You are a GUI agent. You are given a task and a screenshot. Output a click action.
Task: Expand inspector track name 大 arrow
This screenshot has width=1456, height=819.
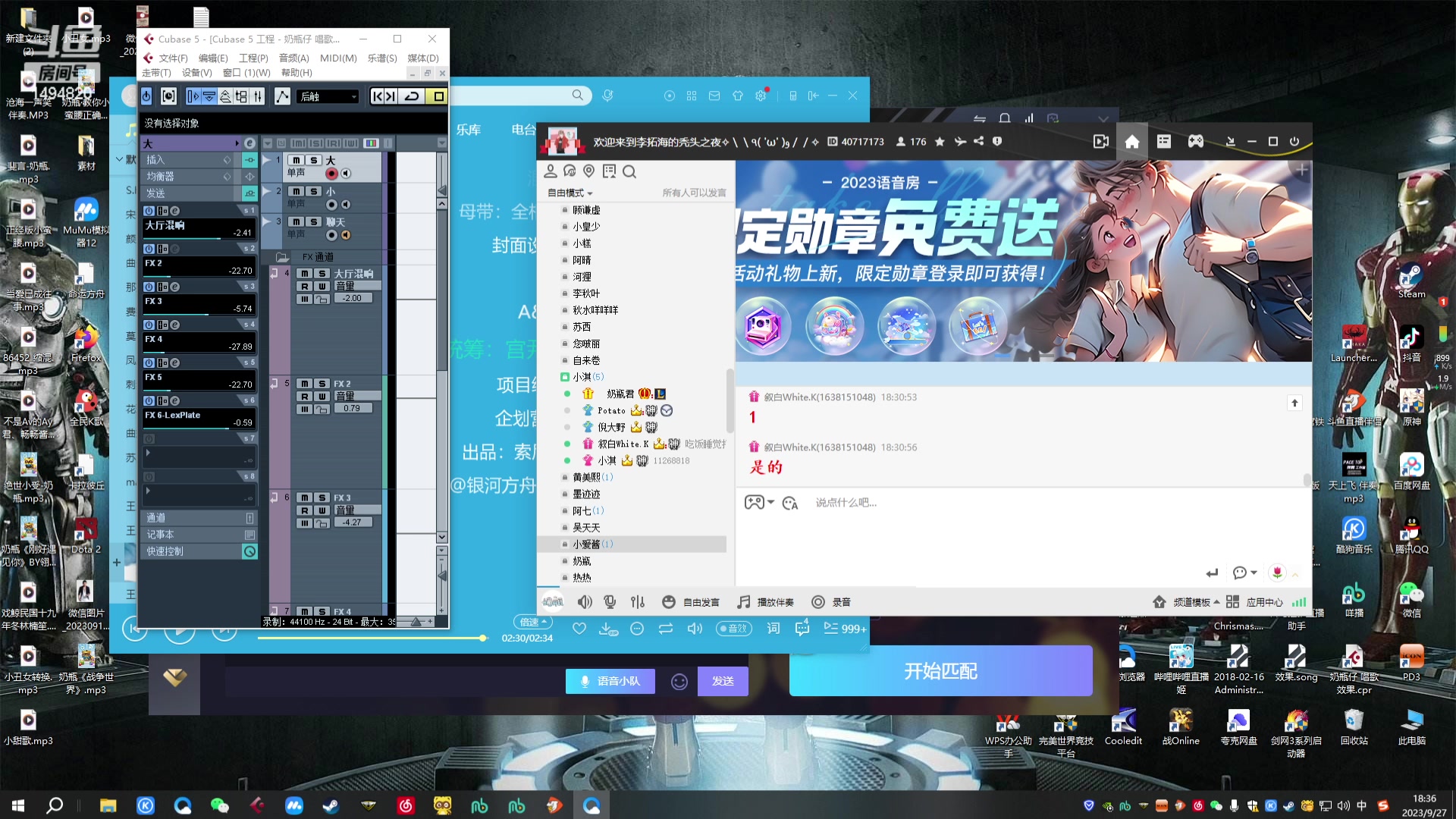coord(237,143)
